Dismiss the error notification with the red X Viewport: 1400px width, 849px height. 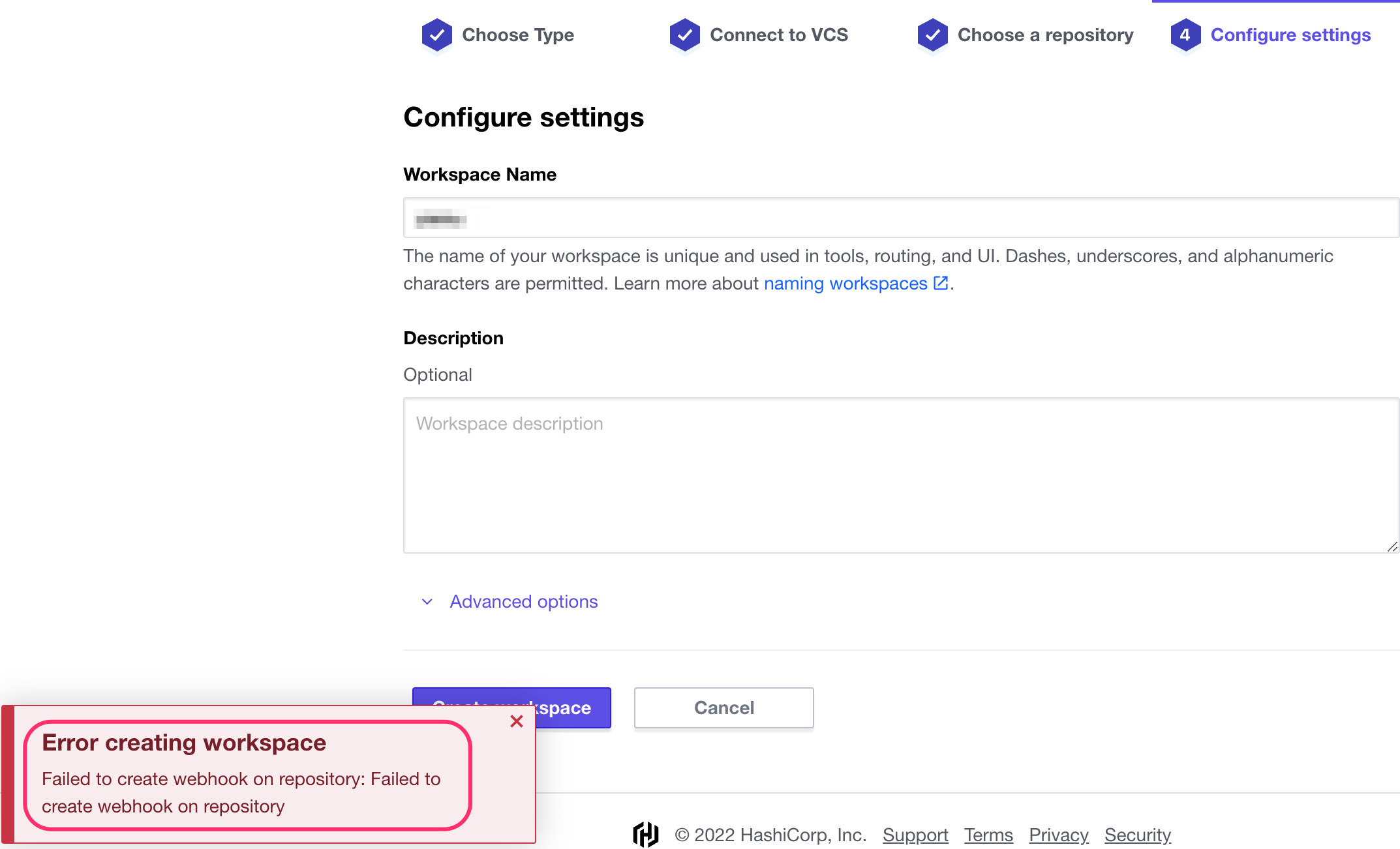tap(517, 721)
